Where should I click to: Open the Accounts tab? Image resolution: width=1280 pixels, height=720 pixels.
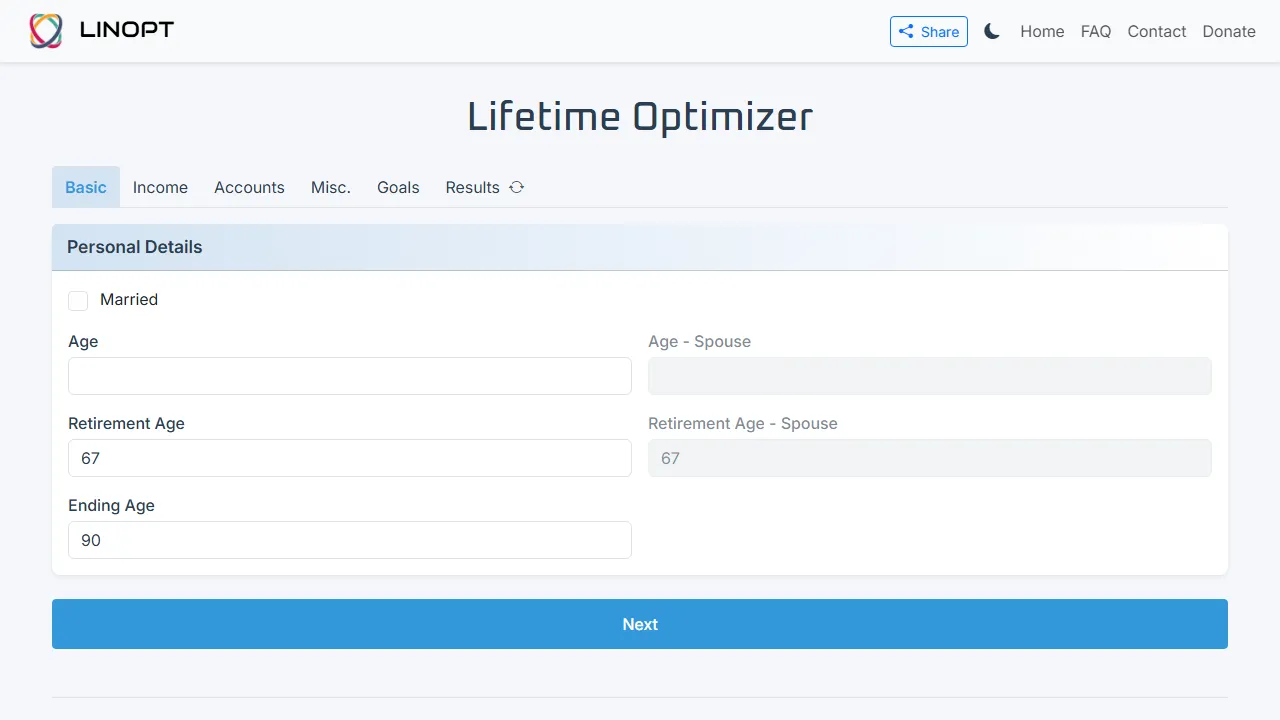pos(249,187)
